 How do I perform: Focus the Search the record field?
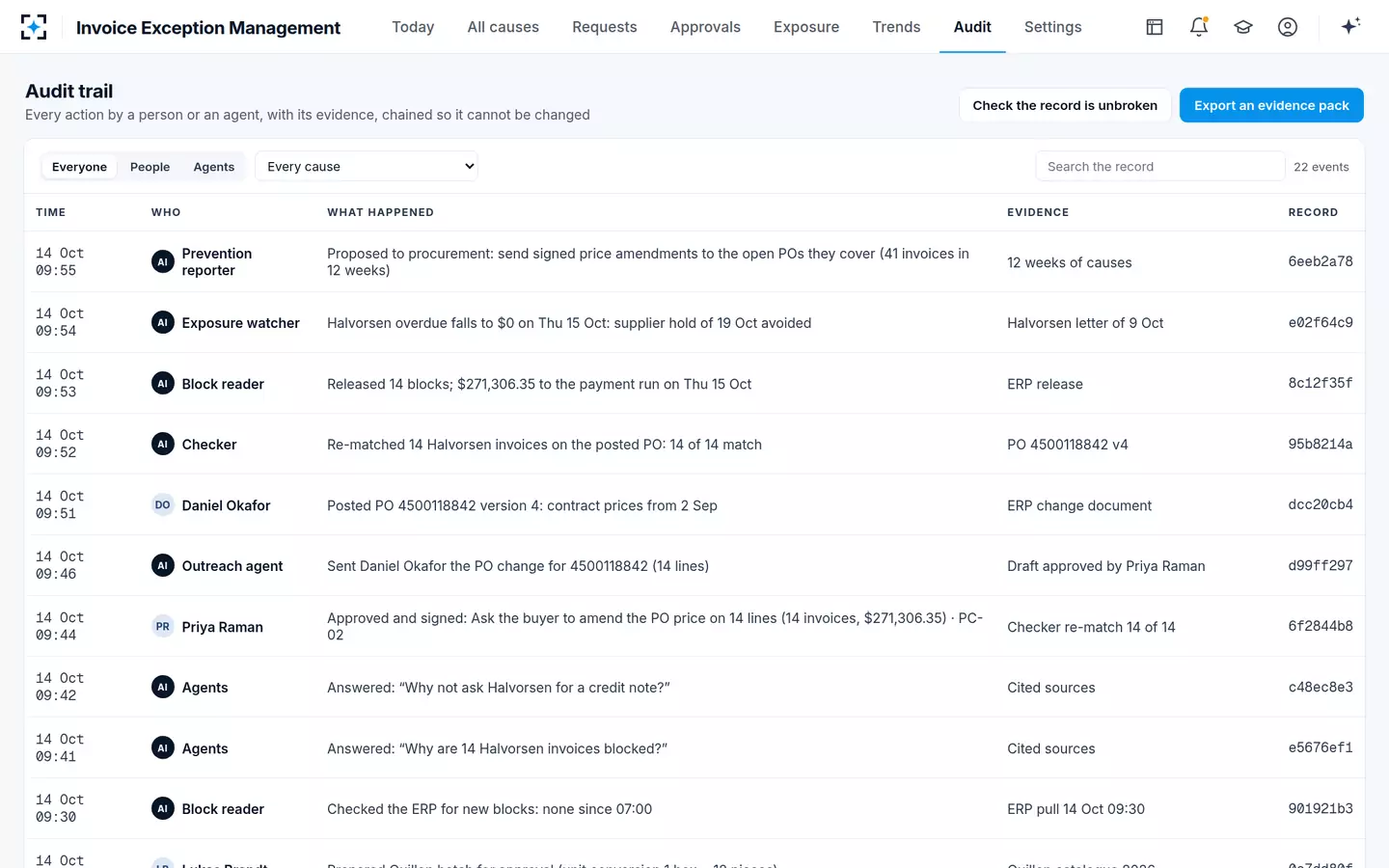click(1160, 166)
